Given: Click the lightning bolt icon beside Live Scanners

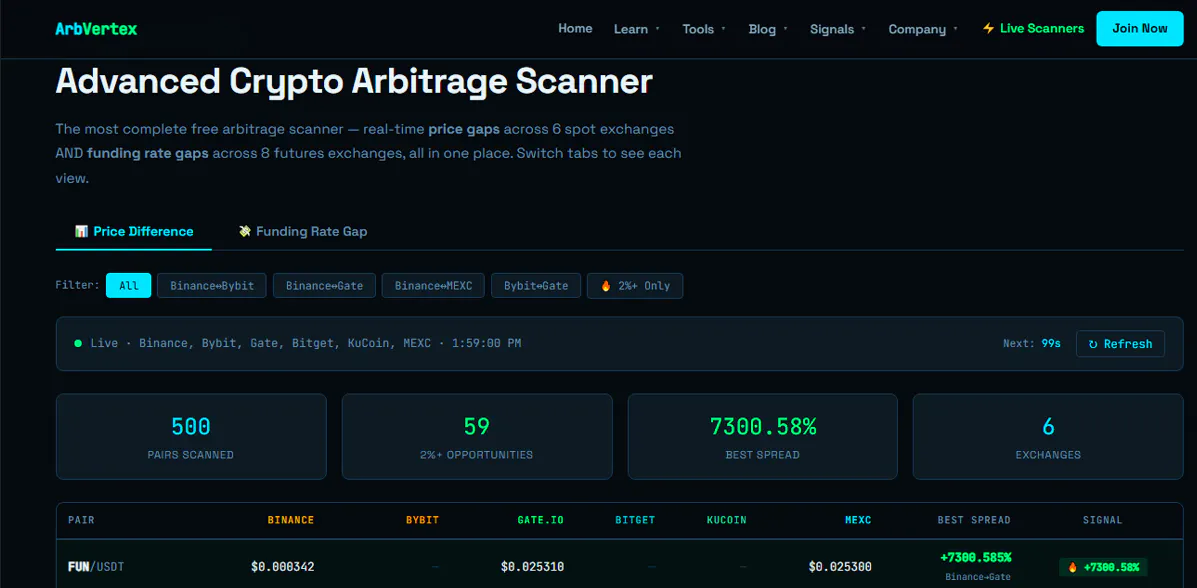Looking at the screenshot, I should tap(989, 28).
